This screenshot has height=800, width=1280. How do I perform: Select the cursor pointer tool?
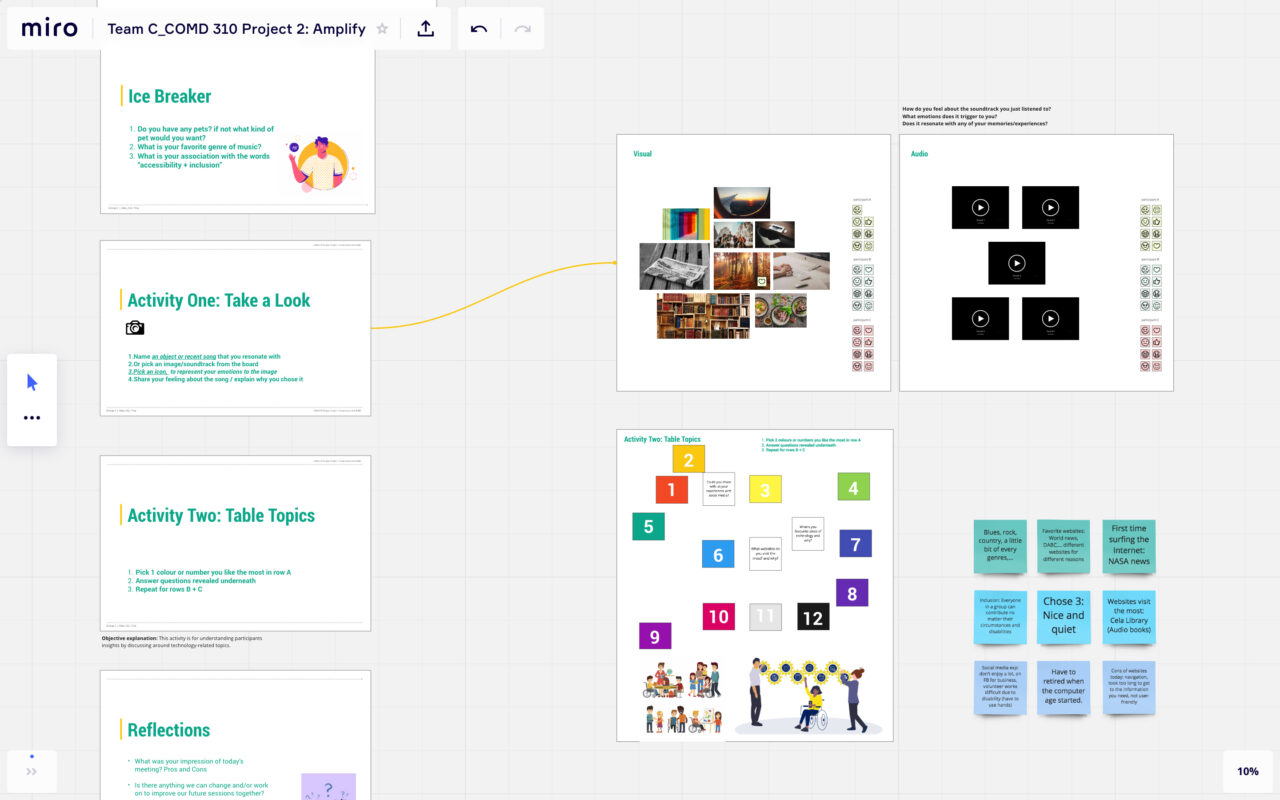[32, 382]
